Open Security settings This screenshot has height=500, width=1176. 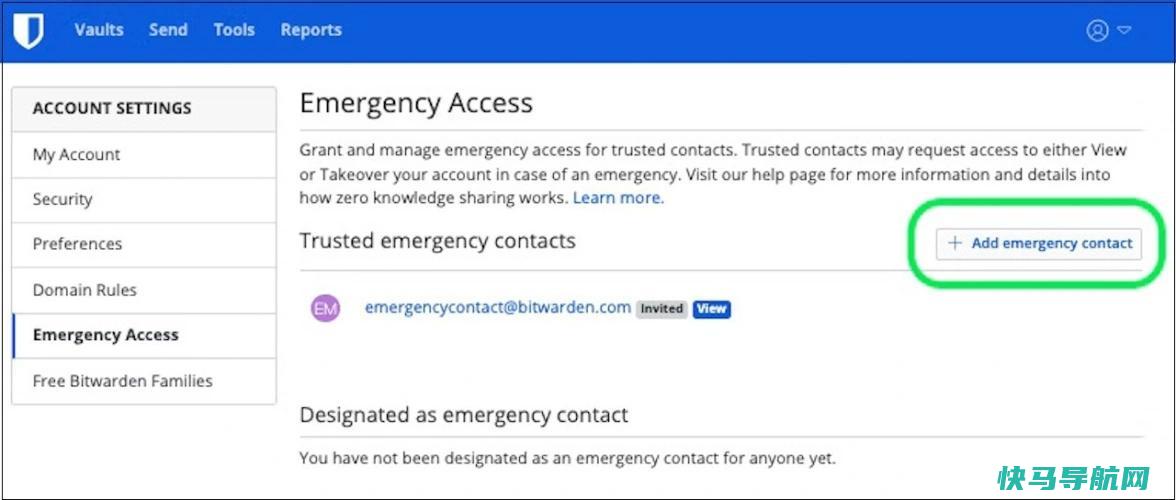[x=144, y=199]
